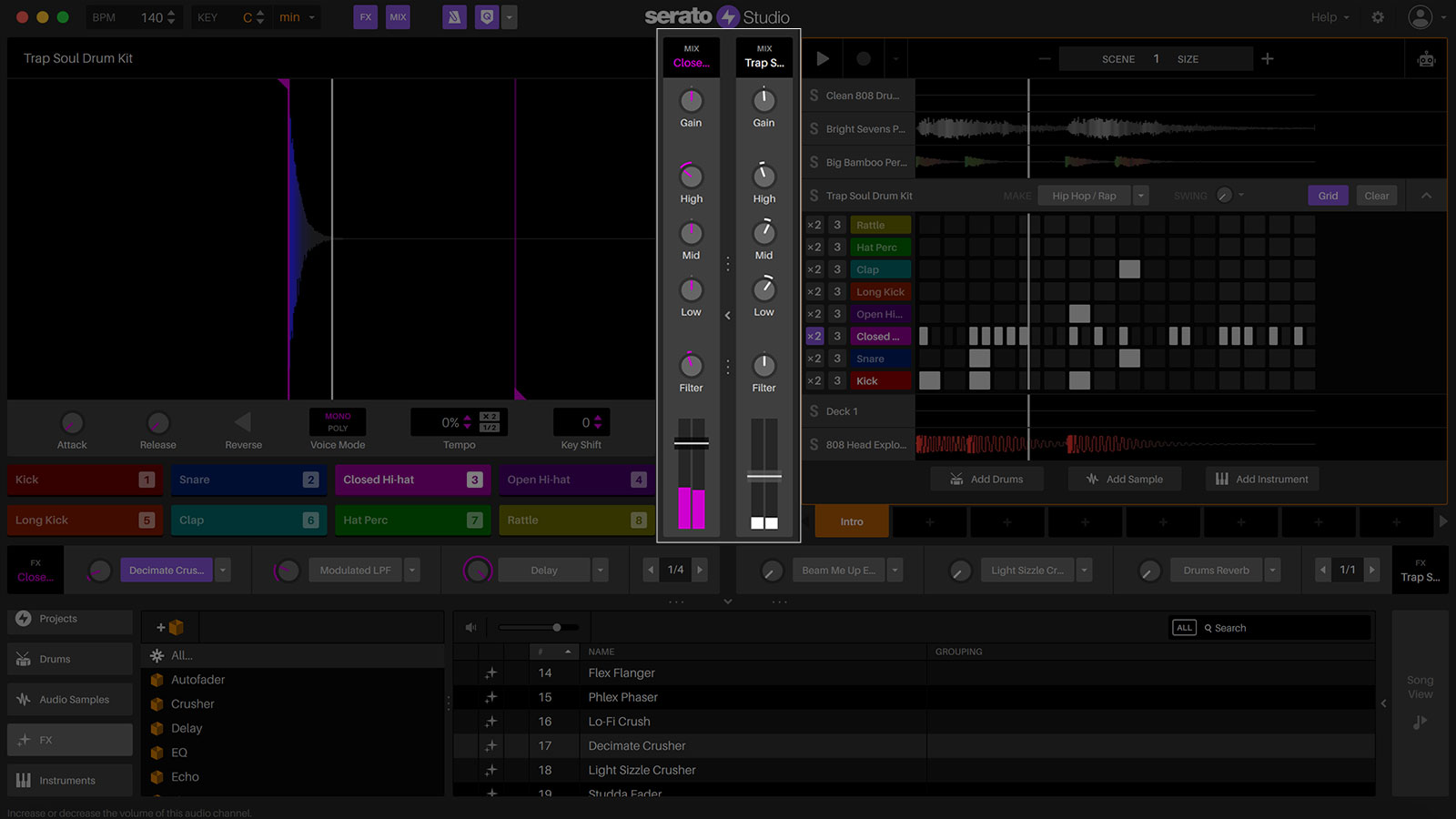Adjust the Release knob
1456x819 pixels.
pyautogui.click(x=157, y=423)
